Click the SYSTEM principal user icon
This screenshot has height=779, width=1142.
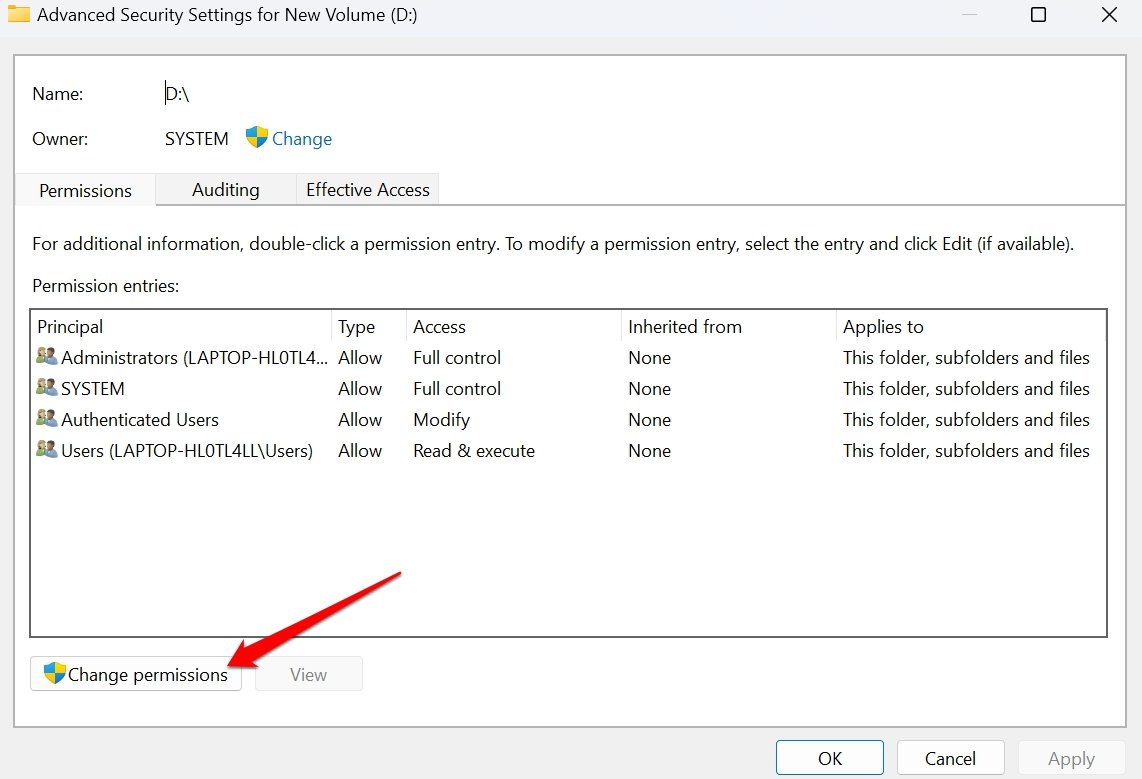47,388
